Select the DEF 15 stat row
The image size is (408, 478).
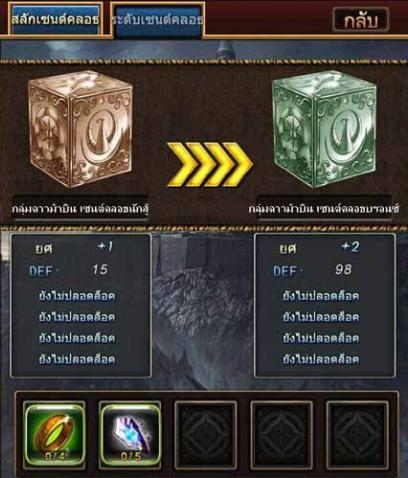pyautogui.click(x=69, y=270)
